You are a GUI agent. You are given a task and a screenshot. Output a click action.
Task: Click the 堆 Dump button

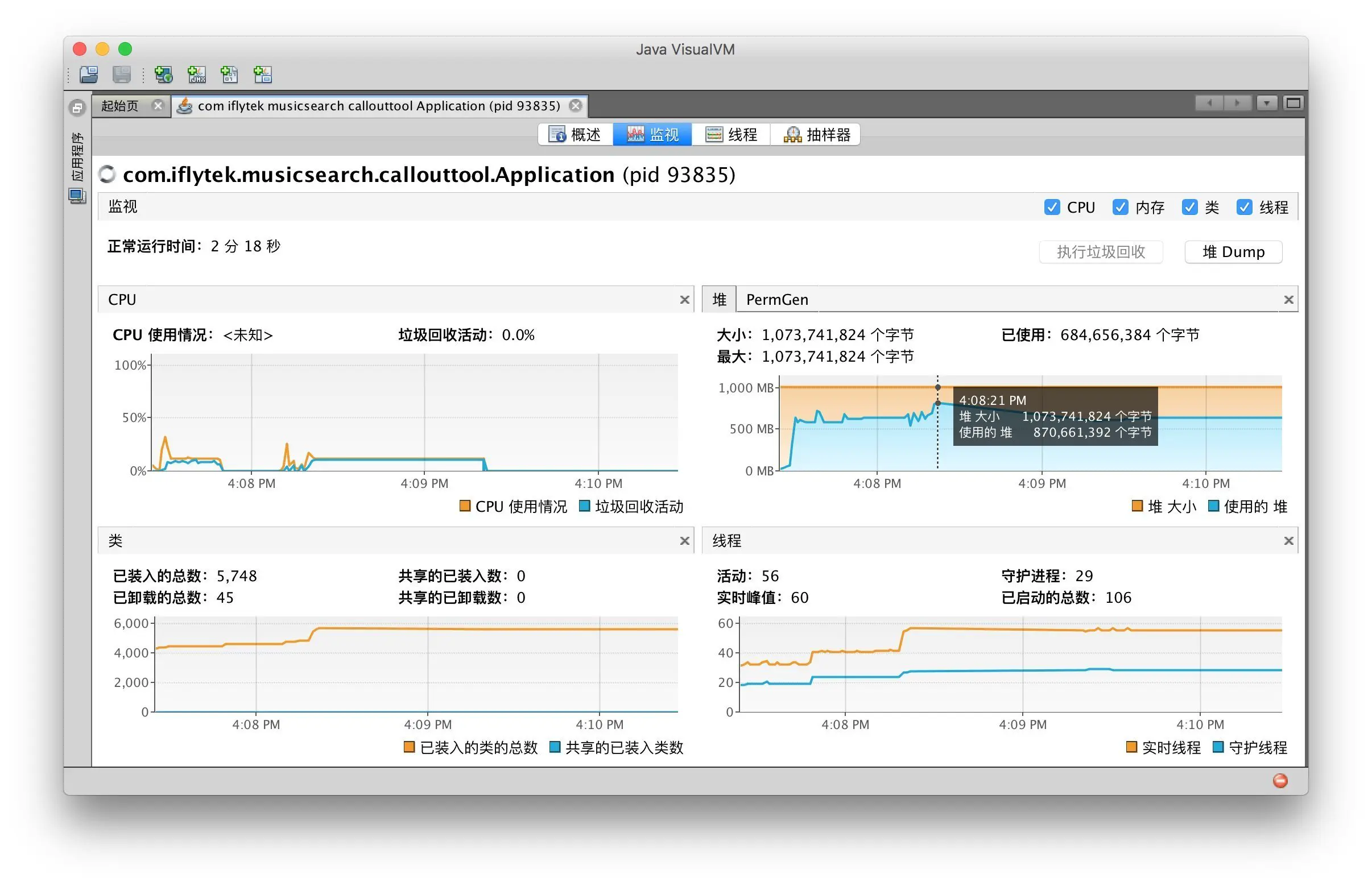tap(1233, 252)
